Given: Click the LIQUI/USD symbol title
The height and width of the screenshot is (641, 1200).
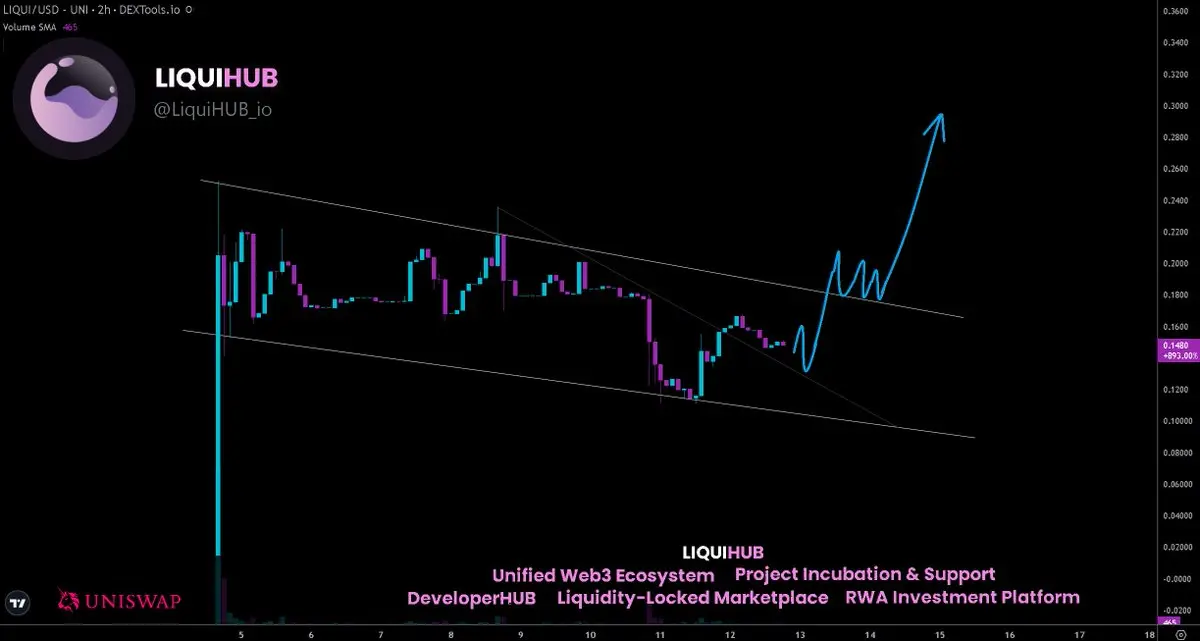Looking at the screenshot, I should pyautogui.click(x=33, y=10).
